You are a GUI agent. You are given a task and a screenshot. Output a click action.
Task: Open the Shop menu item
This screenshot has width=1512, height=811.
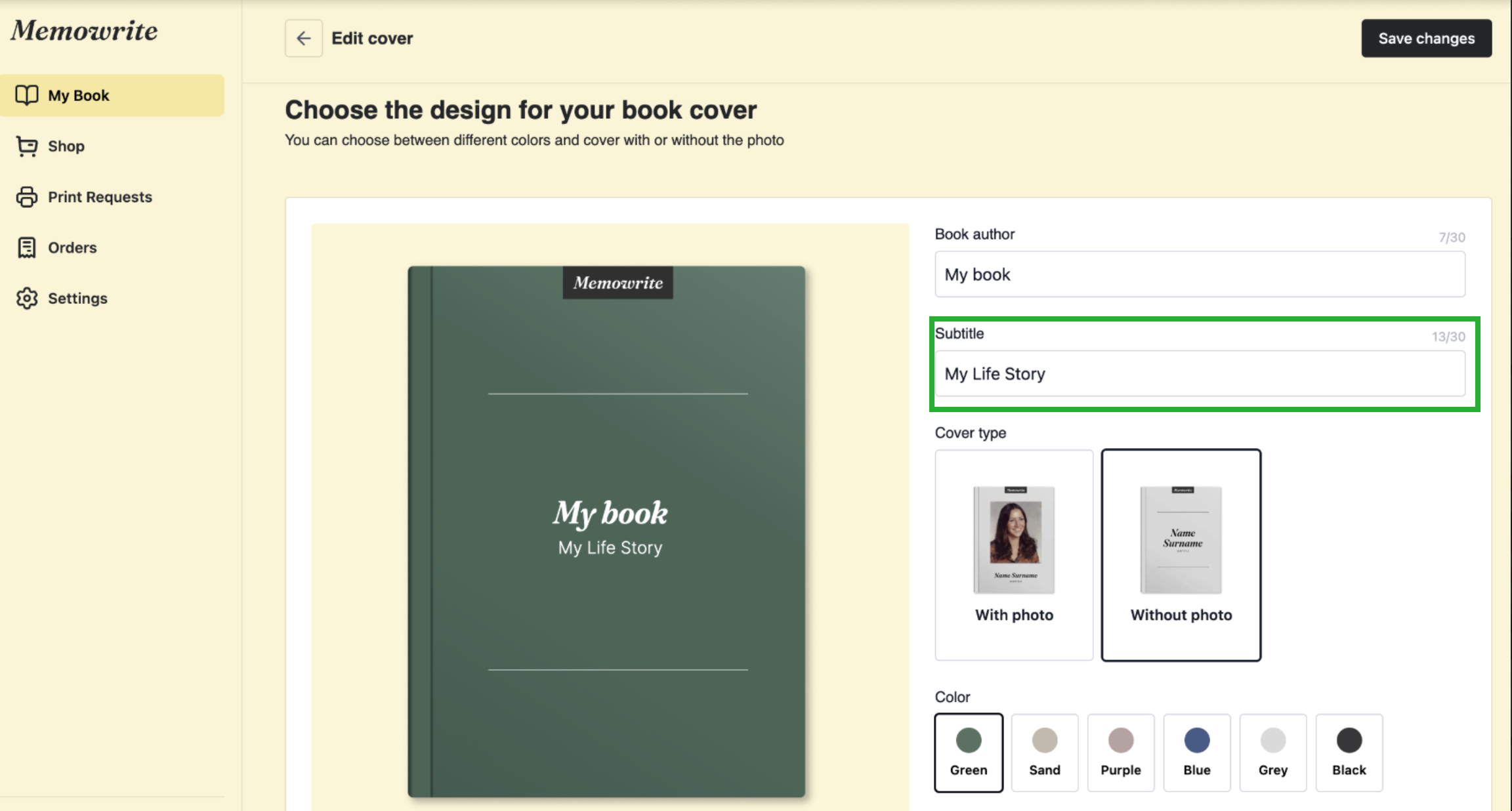(66, 146)
